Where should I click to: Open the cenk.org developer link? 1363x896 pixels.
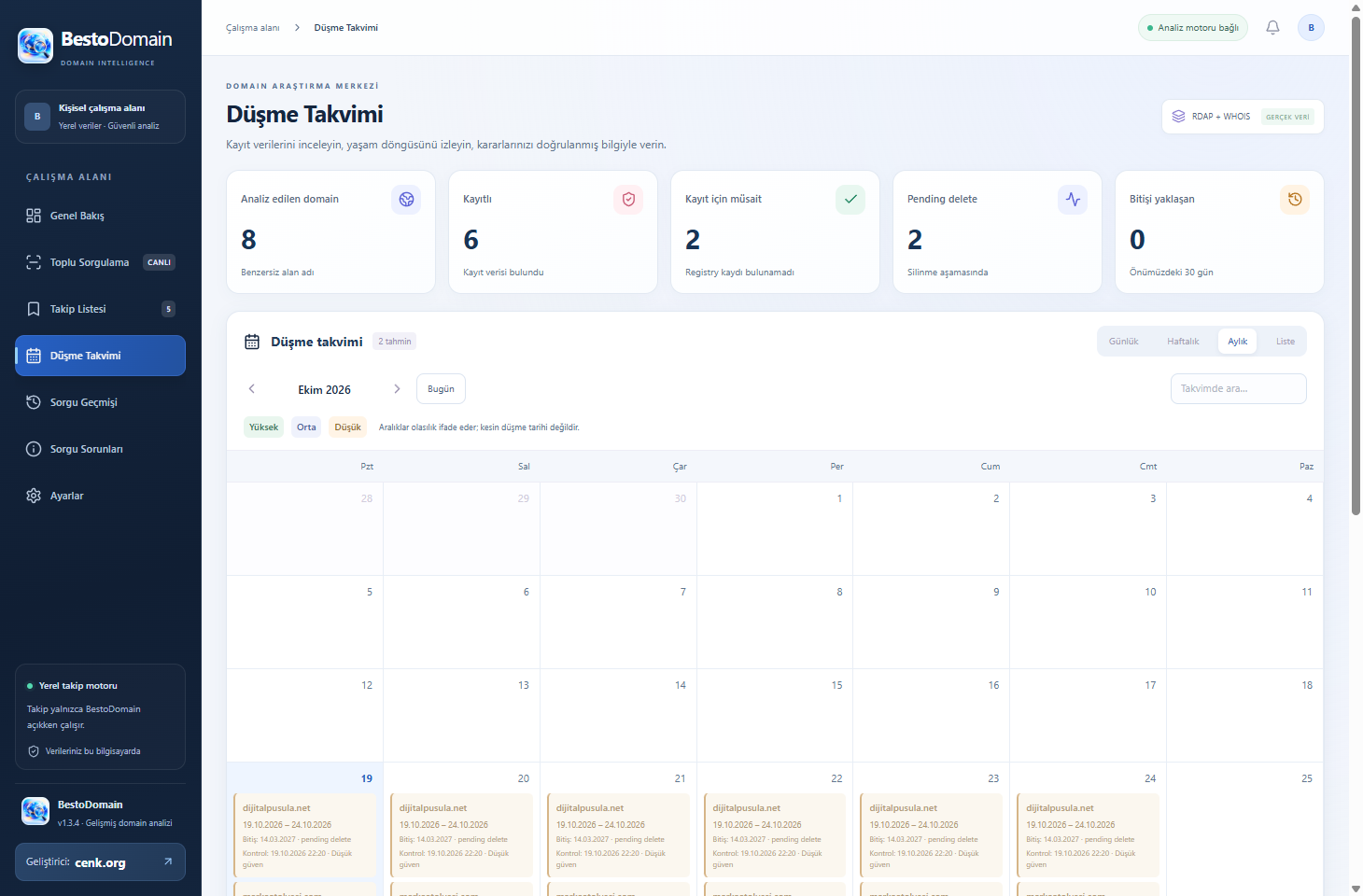[100, 862]
